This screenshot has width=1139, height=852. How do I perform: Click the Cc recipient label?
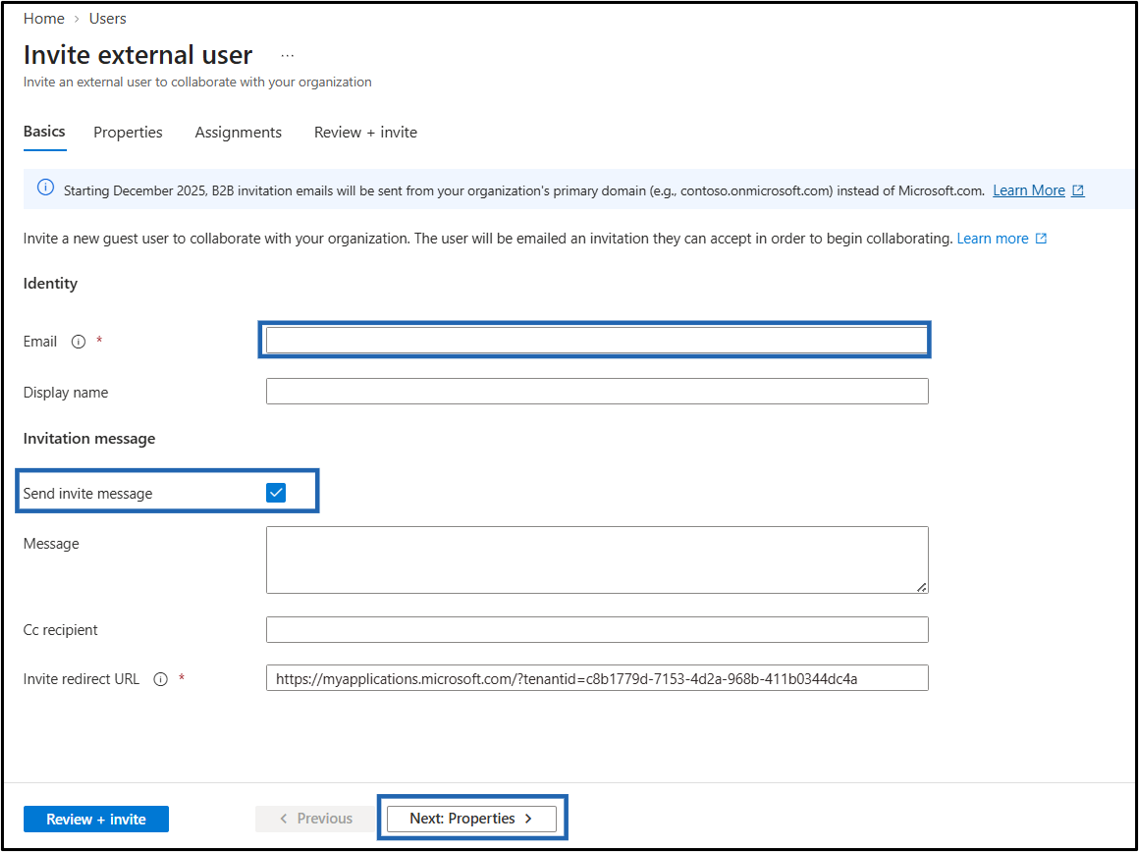pyautogui.click(x=60, y=630)
